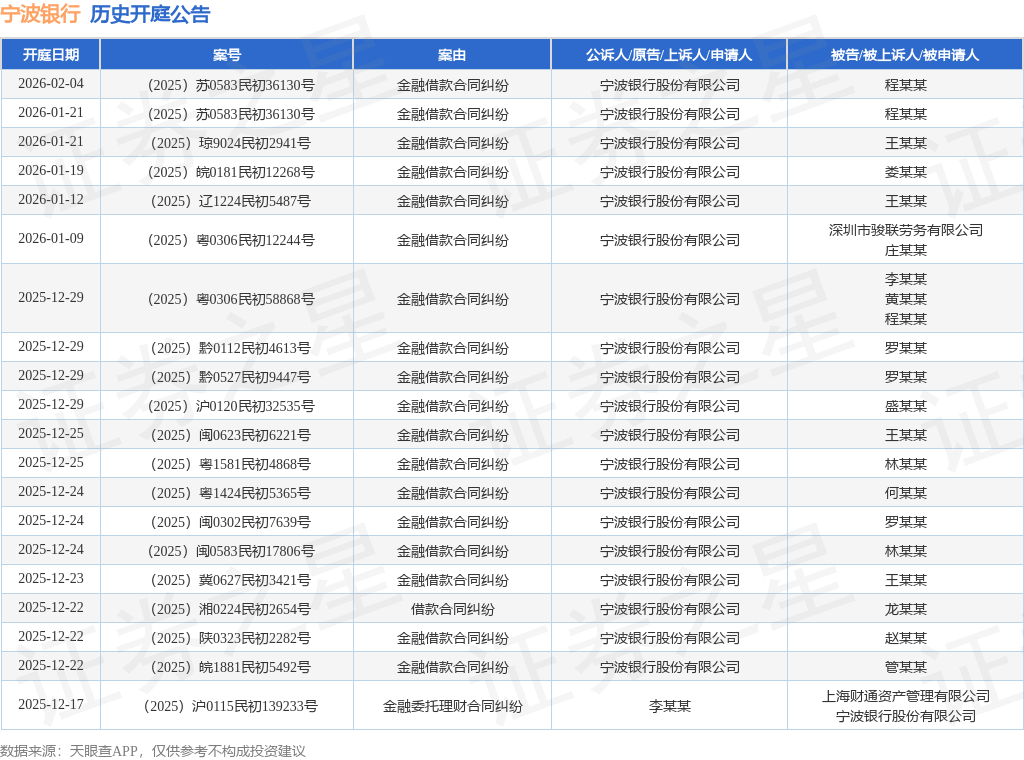
Task: Click defendant 娄某某
Action: point(905,172)
